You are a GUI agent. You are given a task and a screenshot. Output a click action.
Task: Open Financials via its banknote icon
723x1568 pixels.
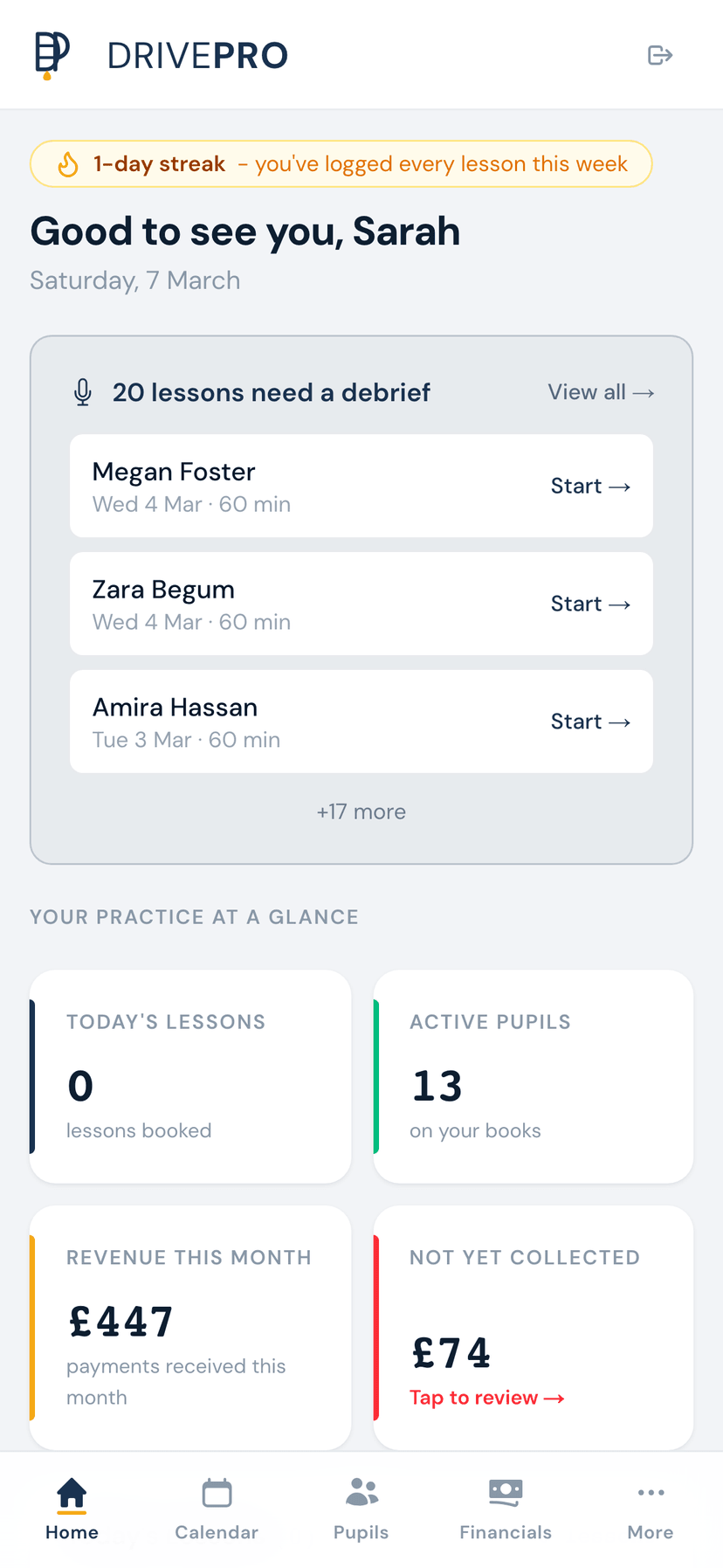(x=506, y=1491)
